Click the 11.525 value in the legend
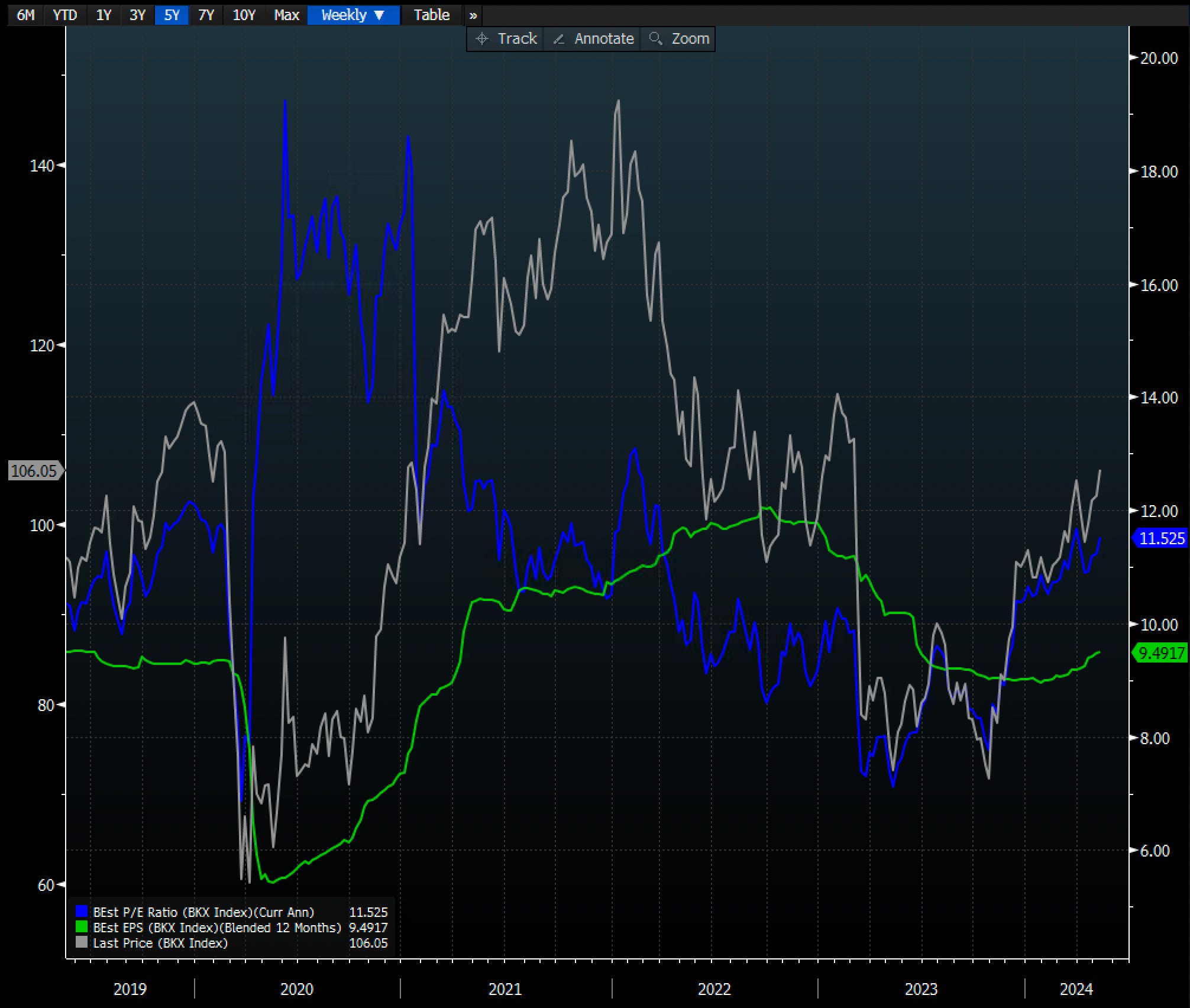 (368, 912)
